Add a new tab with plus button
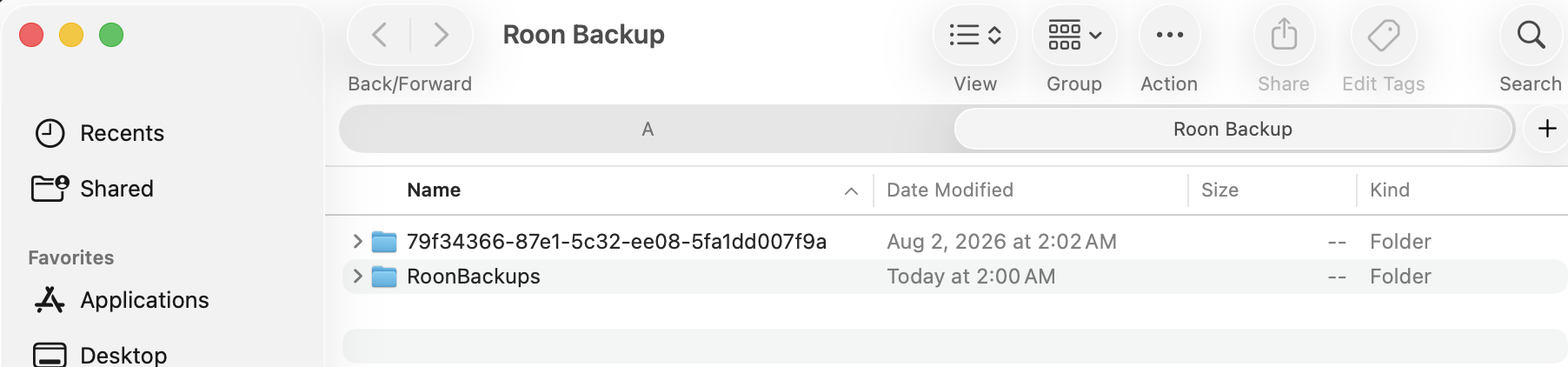Image resolution: width=1568 pixels, height=367 pixels. point(1547,129)
